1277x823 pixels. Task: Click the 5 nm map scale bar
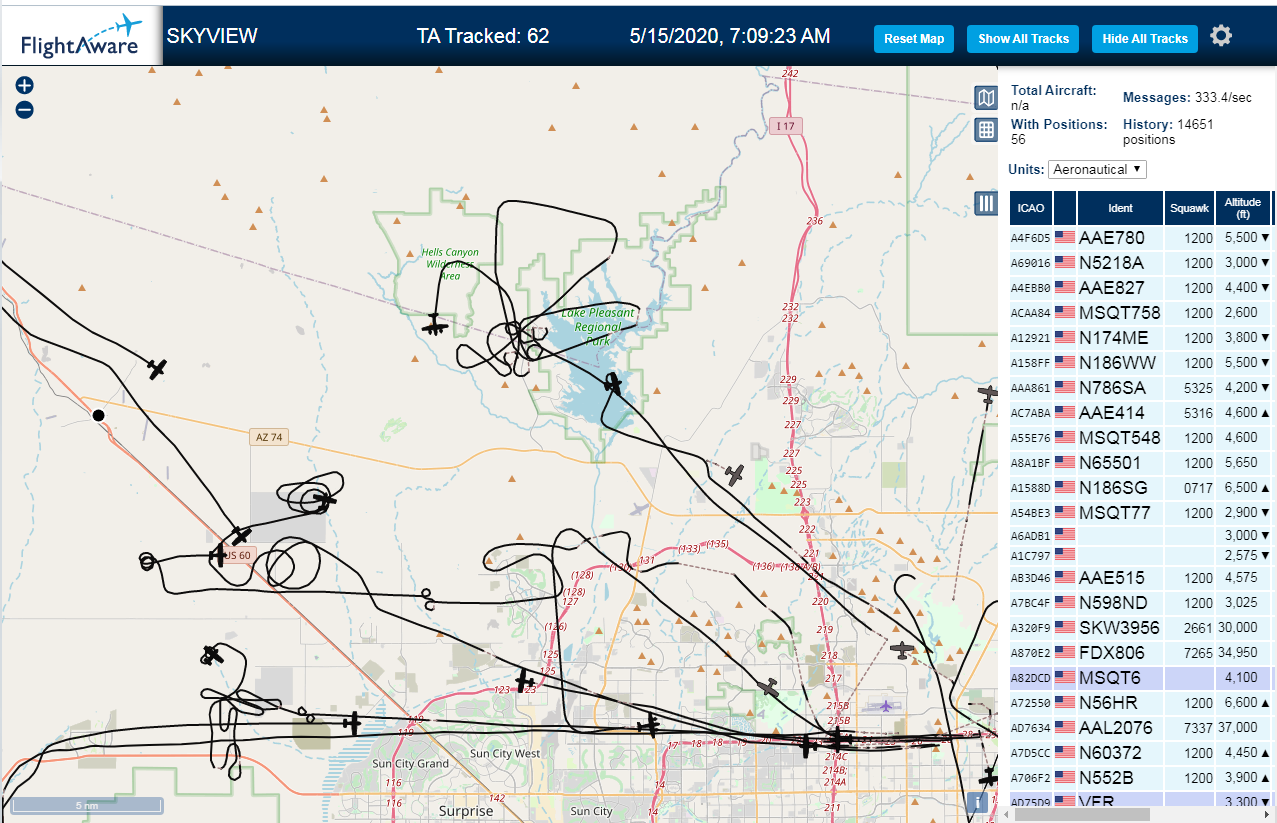pyautogui.click(x=87, y=805)
